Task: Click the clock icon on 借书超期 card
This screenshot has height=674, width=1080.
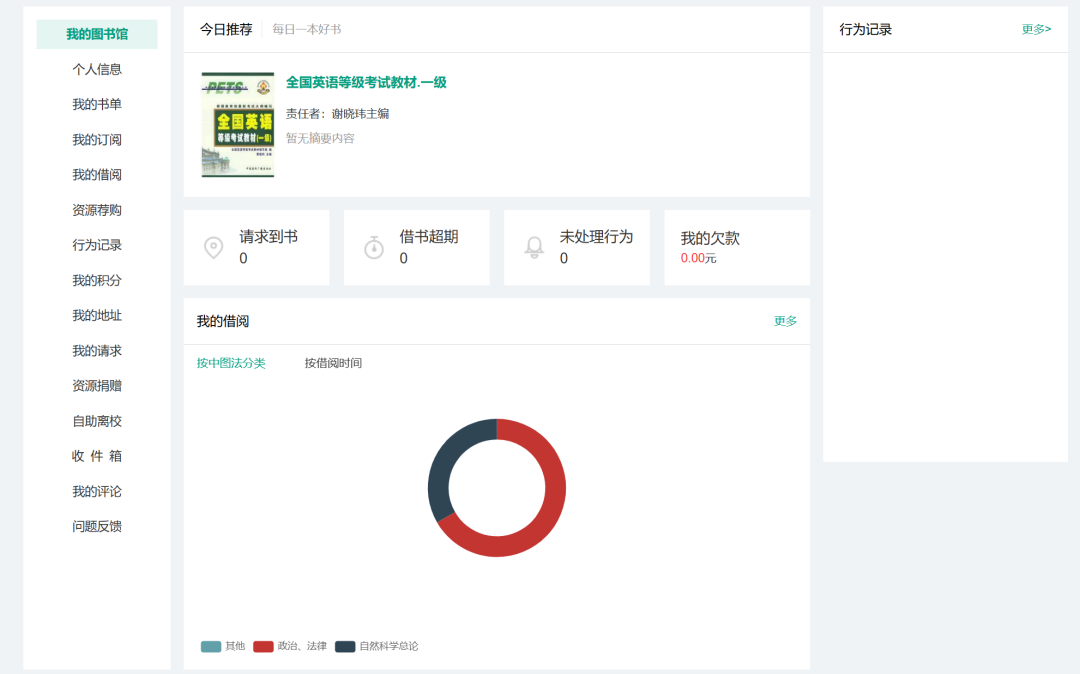Action: [373, 247]
